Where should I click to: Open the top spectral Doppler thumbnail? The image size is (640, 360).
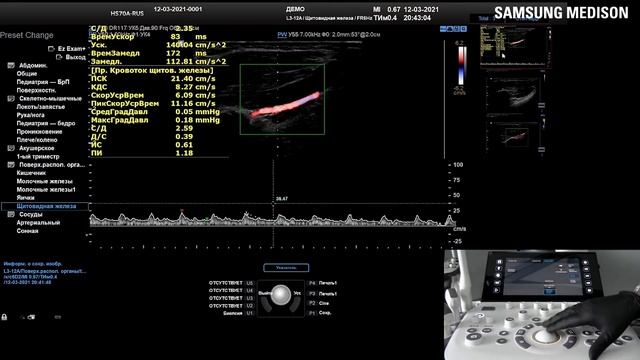pos(515,46)
